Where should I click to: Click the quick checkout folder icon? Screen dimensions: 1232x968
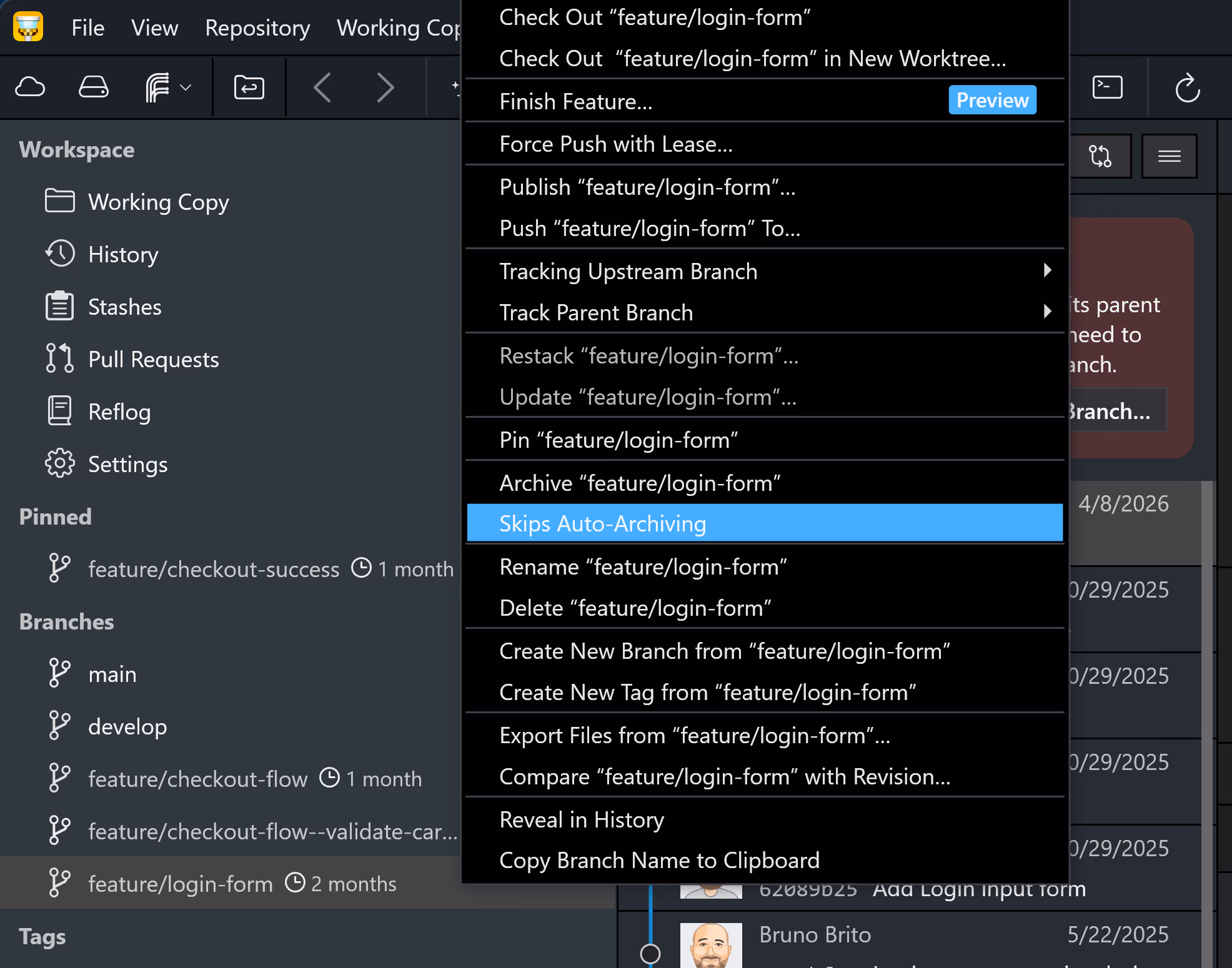click(x=249, y=87)
